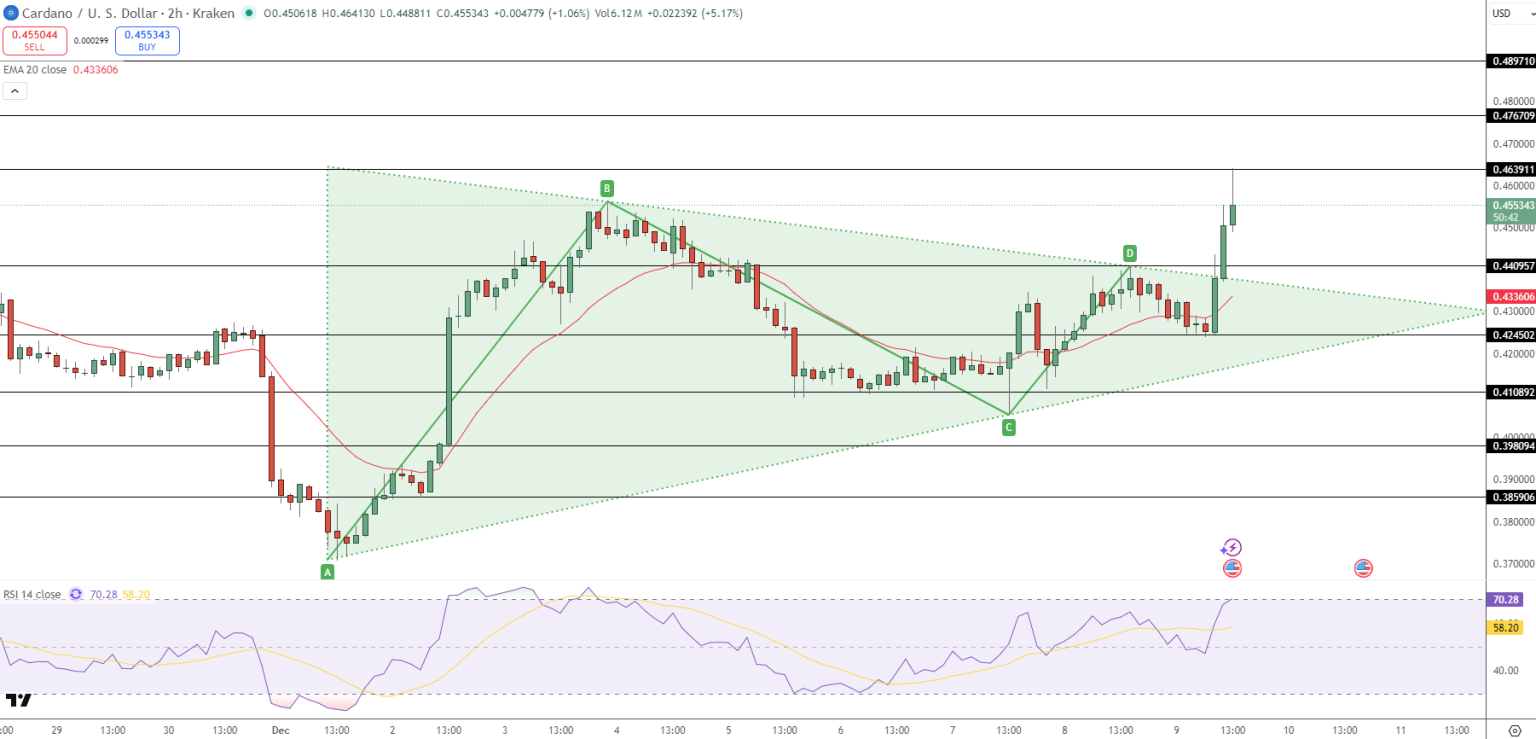Click the US flag event icon near December 10
The height and width of the screenshot is (739, 1536).
1364,568
